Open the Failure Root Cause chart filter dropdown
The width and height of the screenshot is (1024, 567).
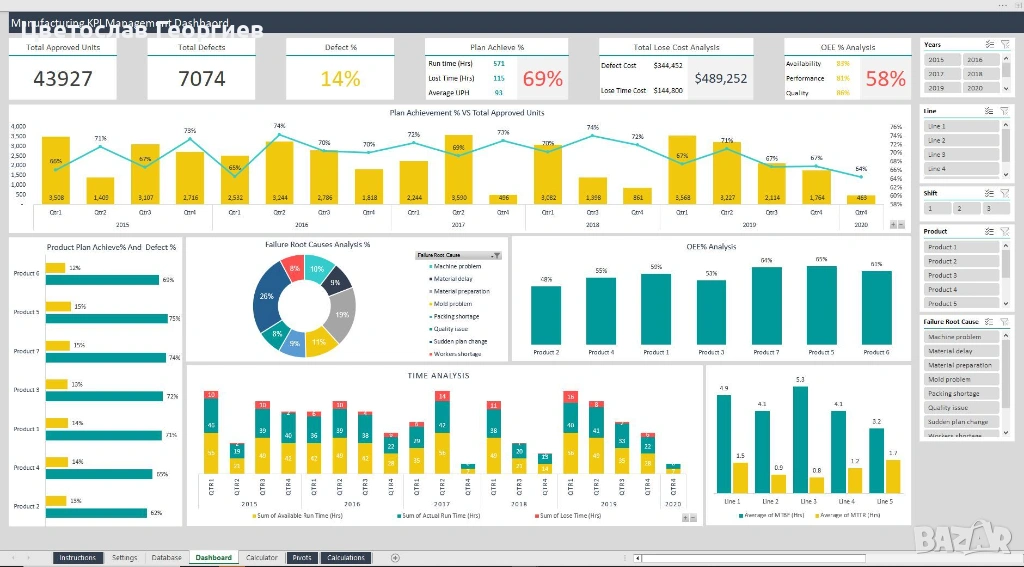click(497, 256)
